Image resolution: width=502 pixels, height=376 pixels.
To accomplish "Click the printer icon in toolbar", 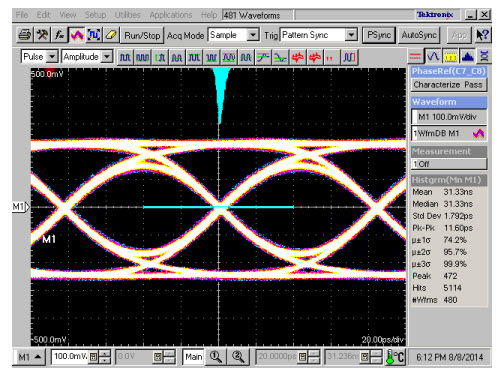I will click(x=24, y=35).
